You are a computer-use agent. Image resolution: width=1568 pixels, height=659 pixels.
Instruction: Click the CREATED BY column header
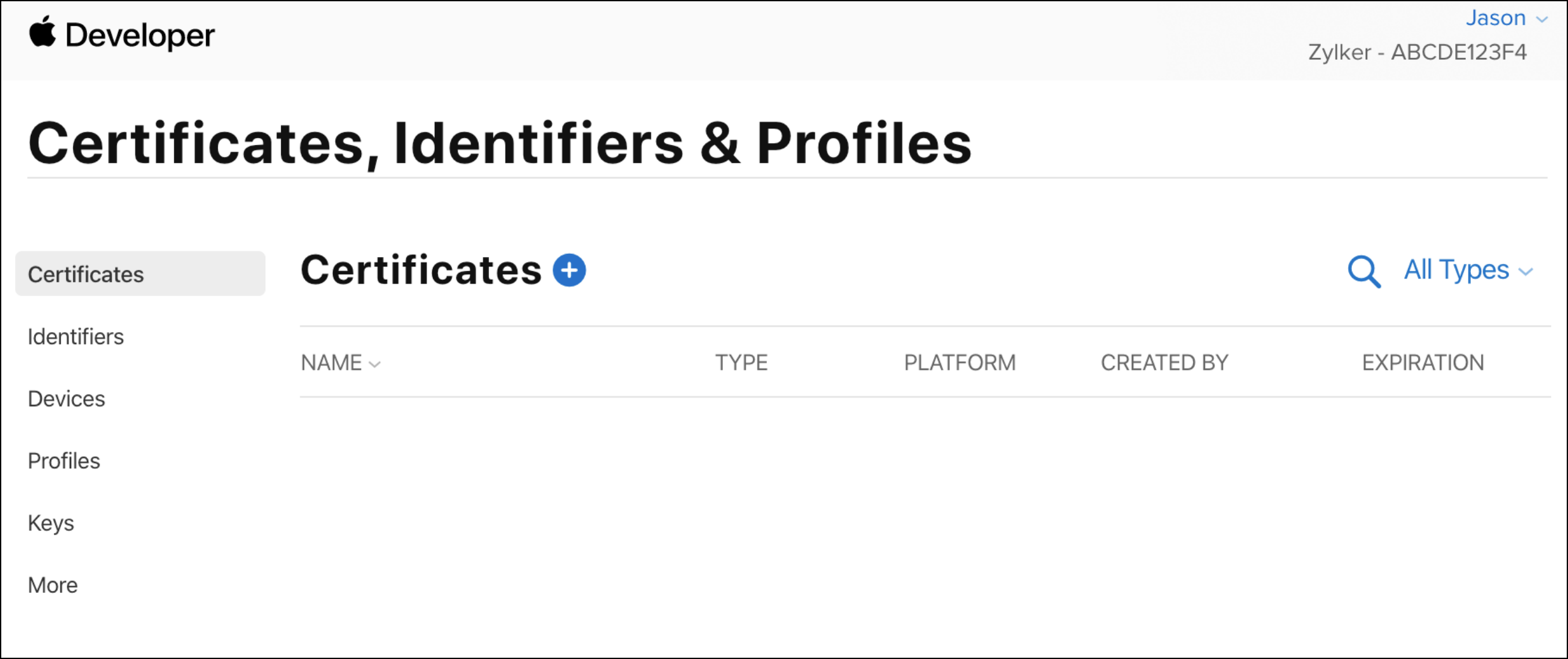(x=1165, y=363)
